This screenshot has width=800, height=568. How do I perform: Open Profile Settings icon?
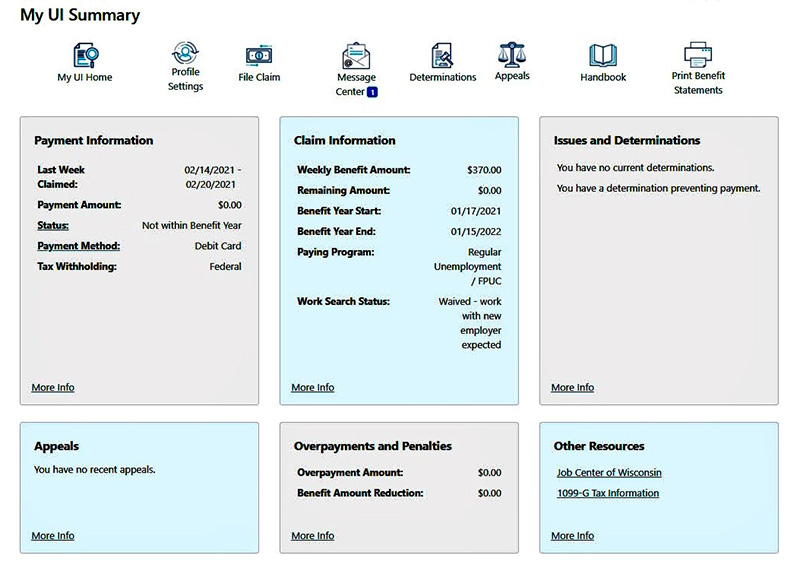[x=185, y=52]
